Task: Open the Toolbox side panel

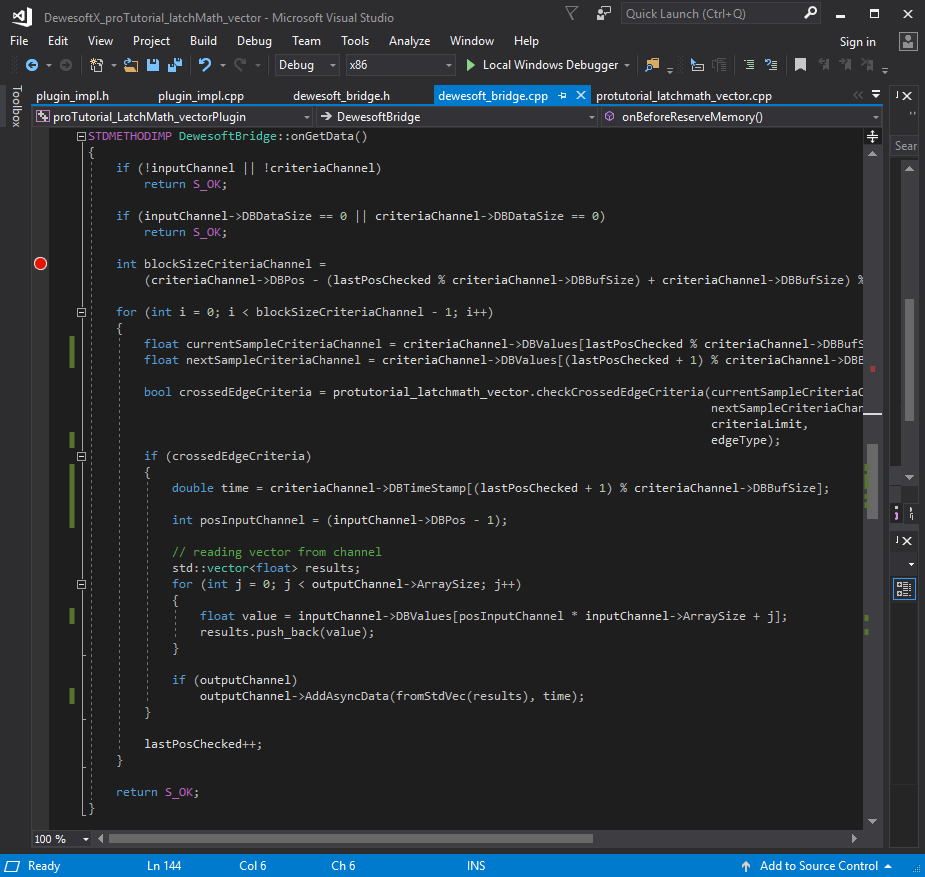Action: point(17,106)
